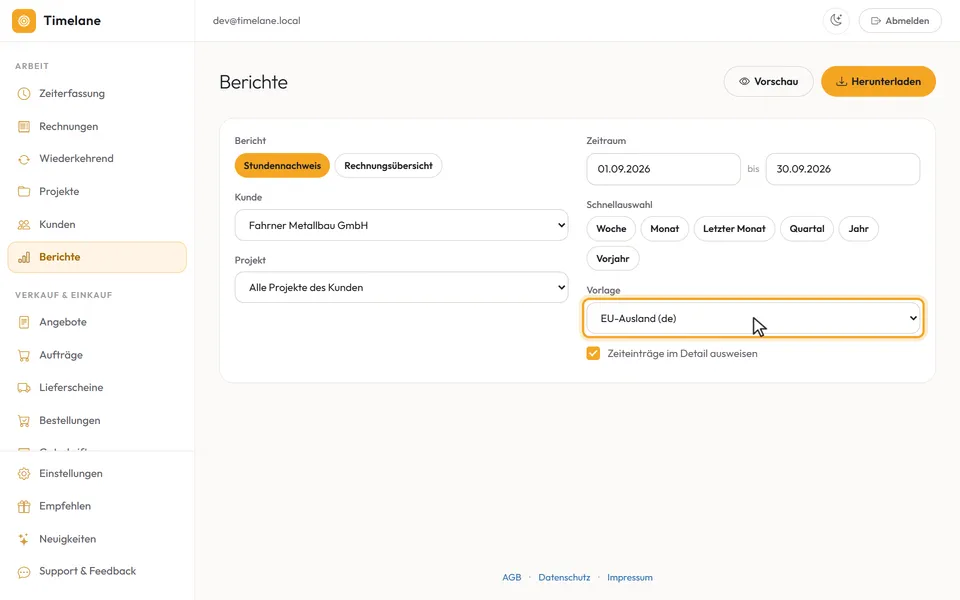Open the Impressum footer link
The width and height of the screenshot is (960, 600).
[x=630, y=577]
